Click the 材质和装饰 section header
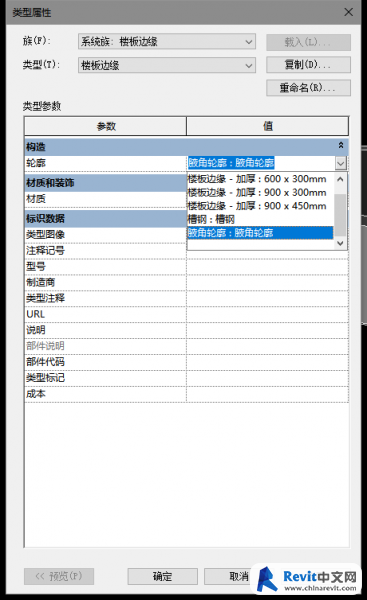The height and width of the screenshot is (600, 367). (x=105, y=183)
